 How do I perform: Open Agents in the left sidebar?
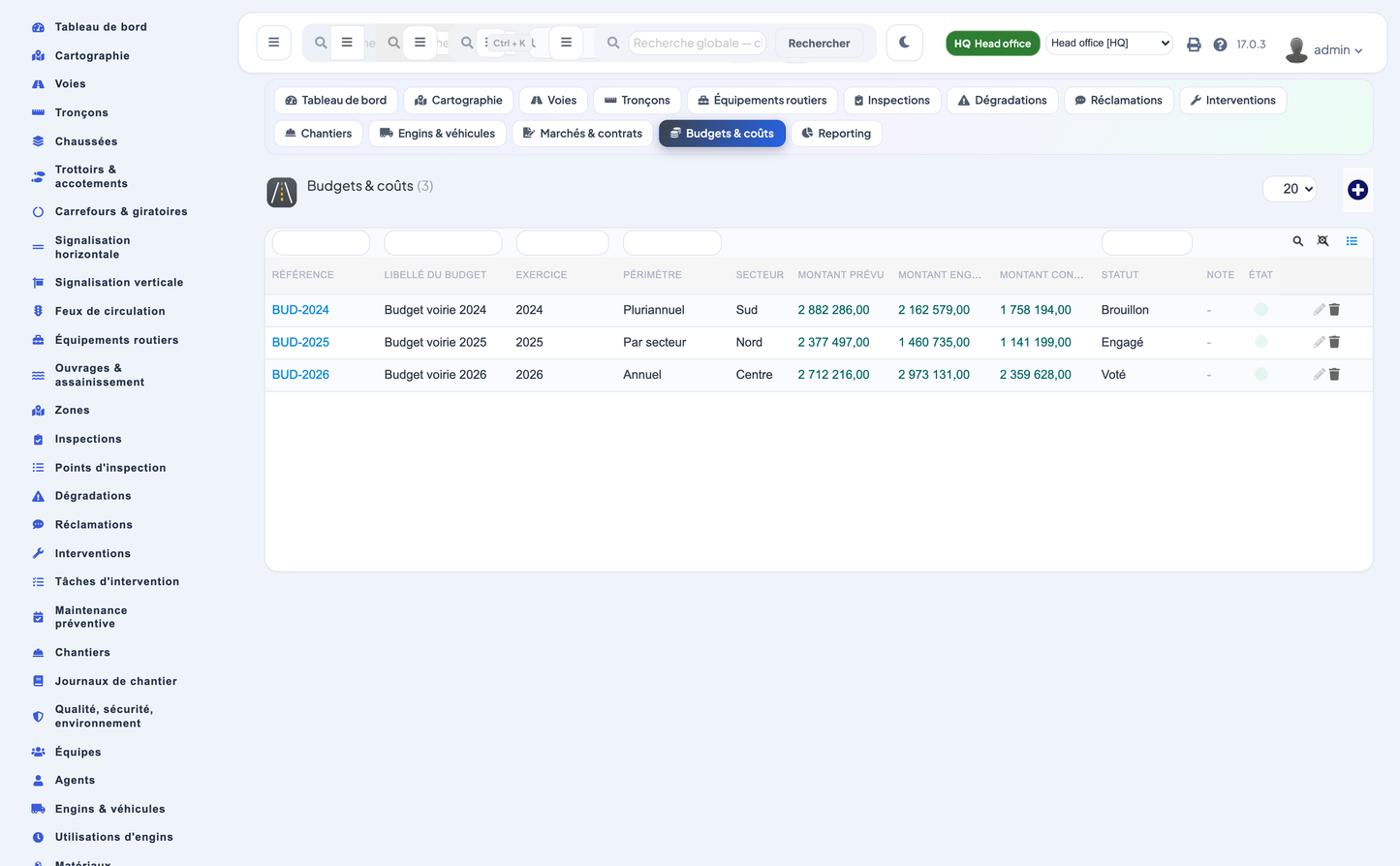point(75,781)
